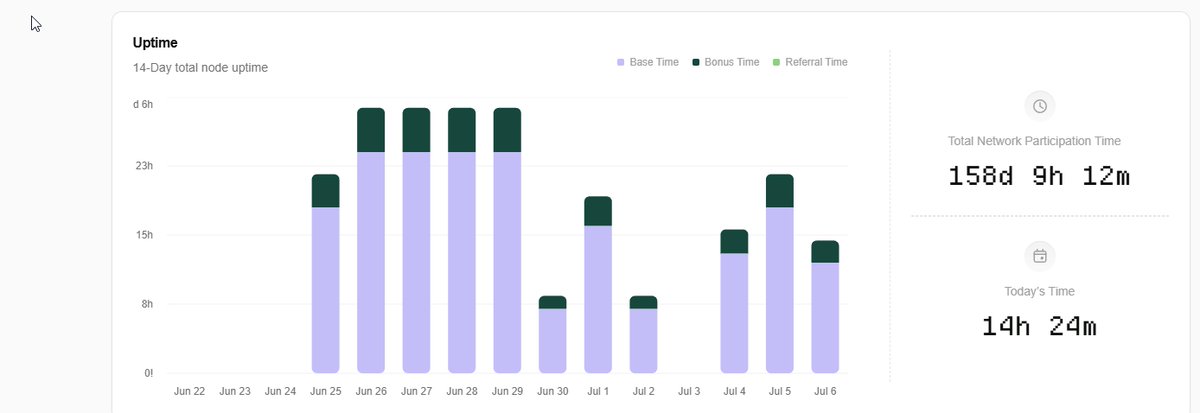This screenshot has width=1200, height=413.
Task: Click the 14-Day total node uptime subtitle
Action: tap(200, 68)
